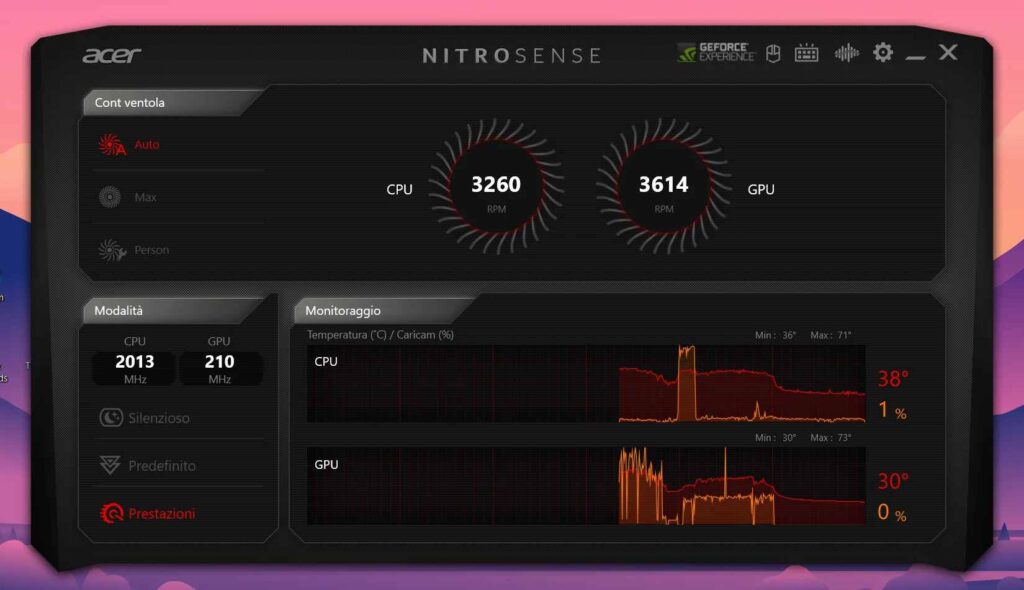Click the CPU temperature graph
The width and height of the screenshot is (1024, 590).
click(x=586, y=384)
